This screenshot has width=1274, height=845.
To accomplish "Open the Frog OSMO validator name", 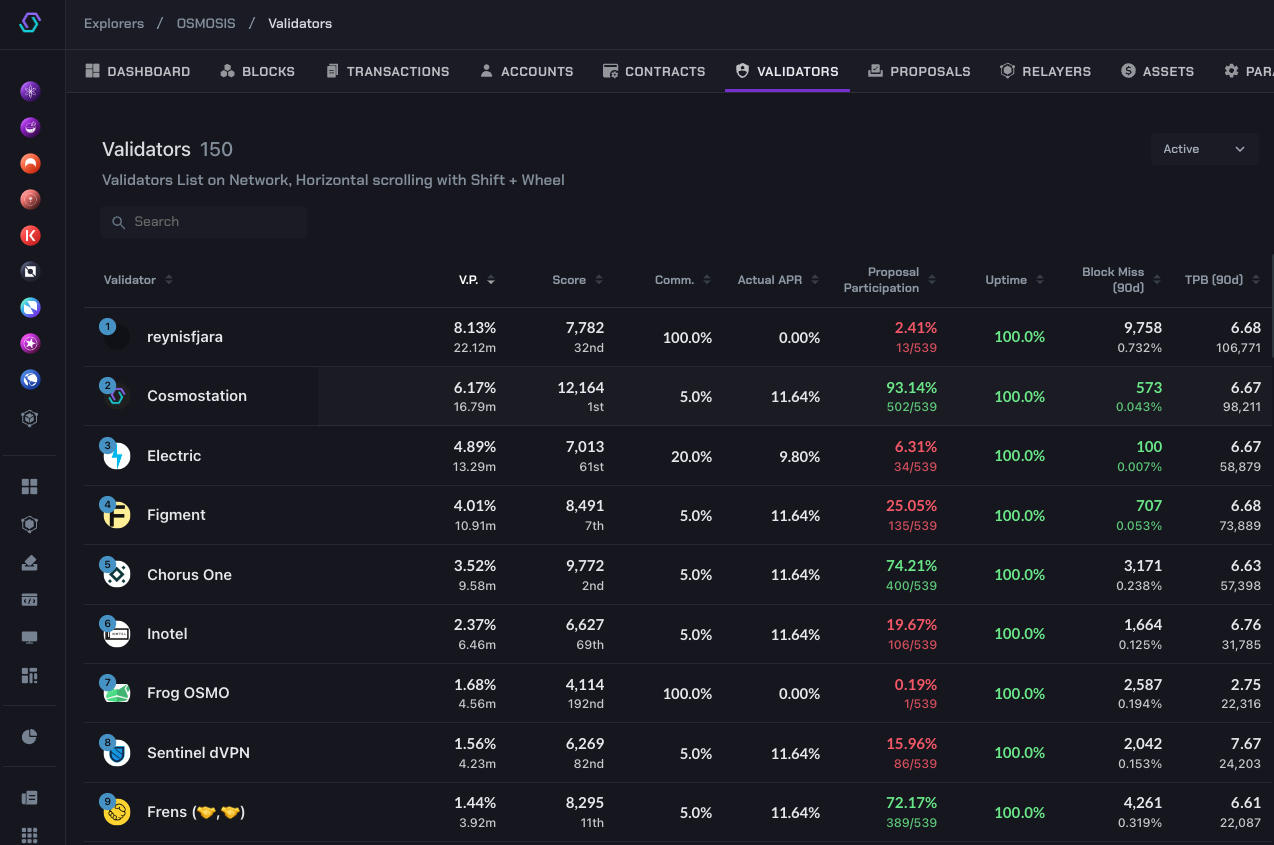I will tap(188, 693).
